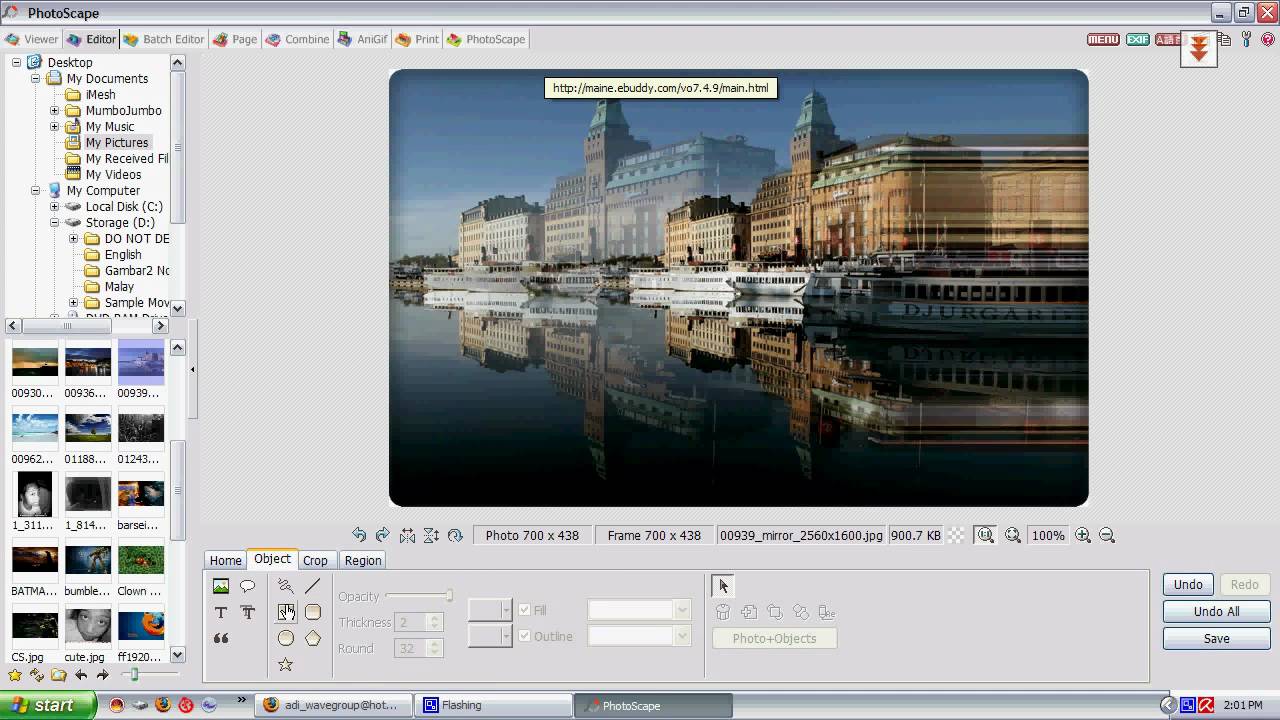Viewport: 1280px width, 720px height.
Task: Choose the line drawing tool
Action: pyautogui.click(x=313, y=586)
